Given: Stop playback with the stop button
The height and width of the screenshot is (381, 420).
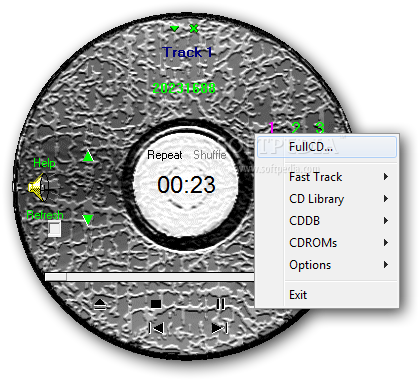Looking at the screenshot, I should [x=156, y=304].
